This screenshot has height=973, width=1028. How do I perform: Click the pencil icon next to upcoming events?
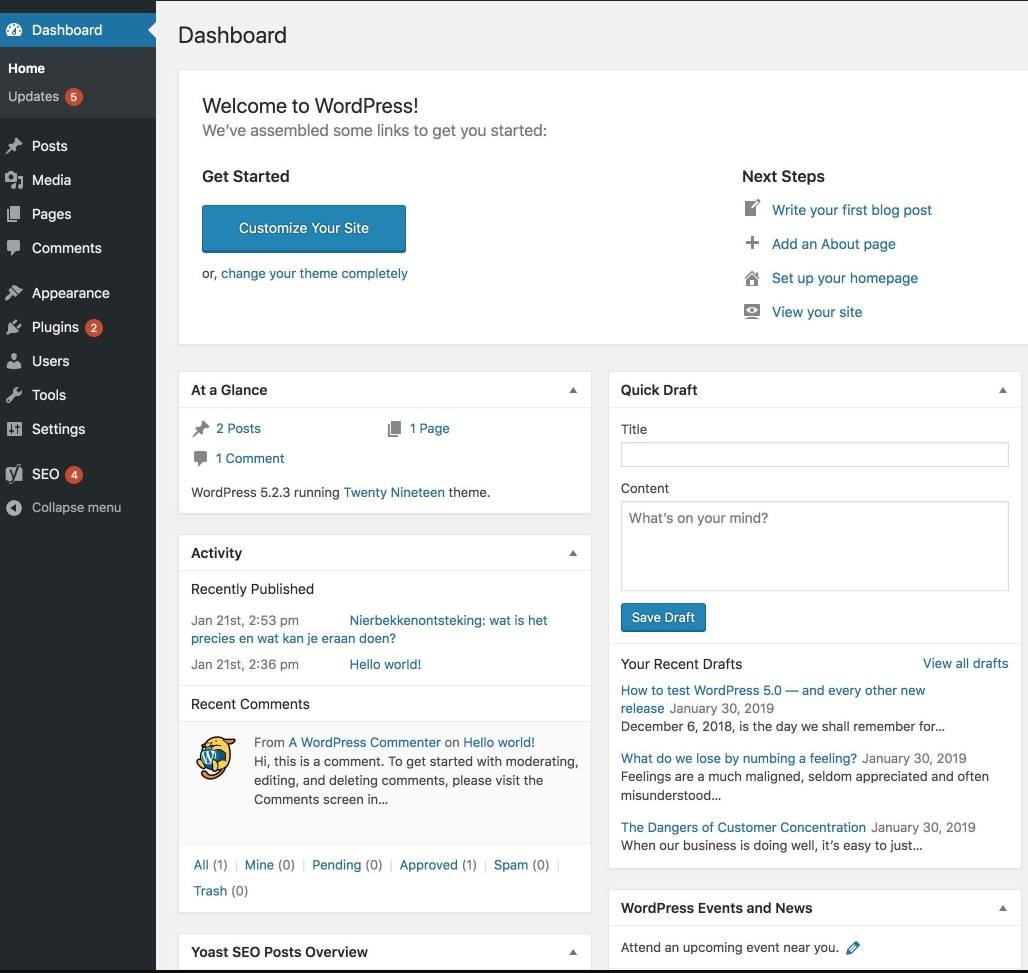(852, 946)
